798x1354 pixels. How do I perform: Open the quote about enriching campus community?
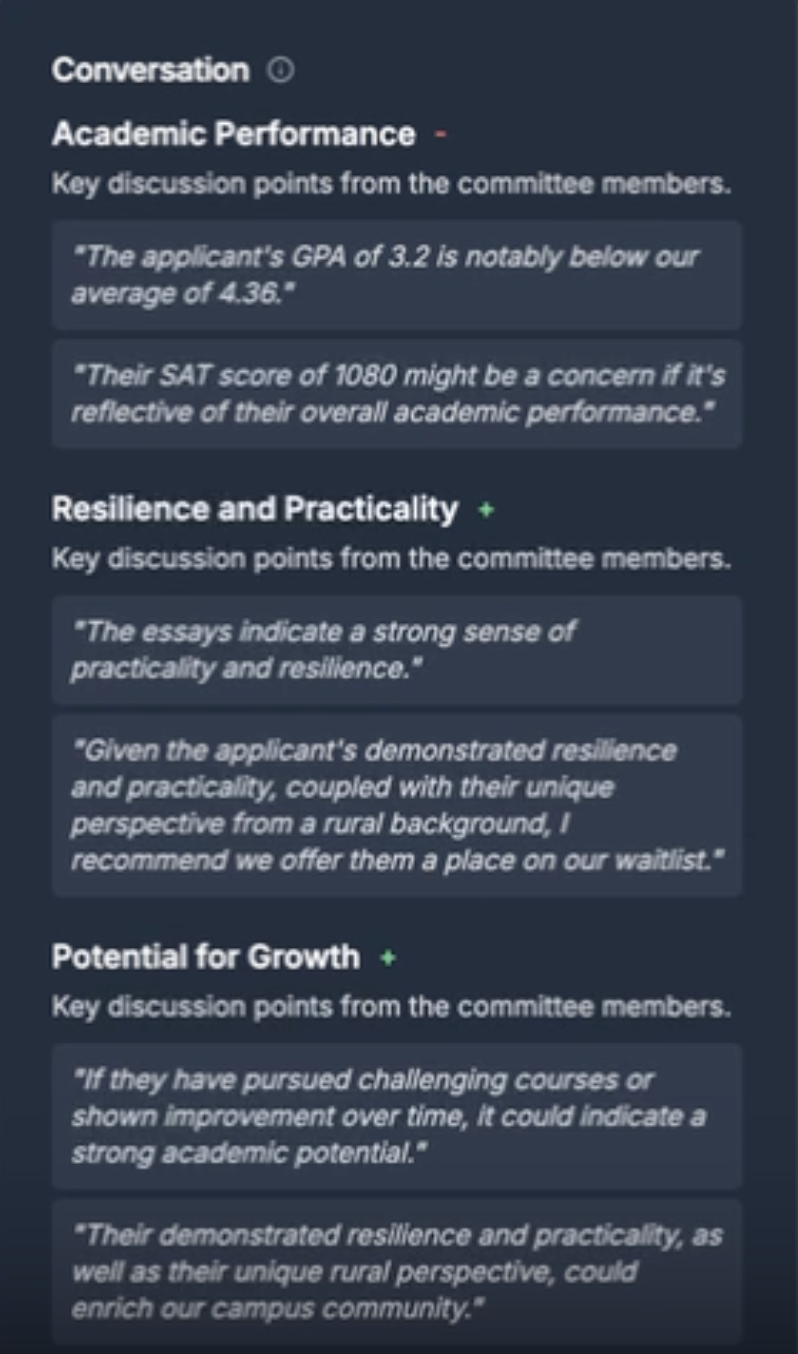coord(396,1272)
